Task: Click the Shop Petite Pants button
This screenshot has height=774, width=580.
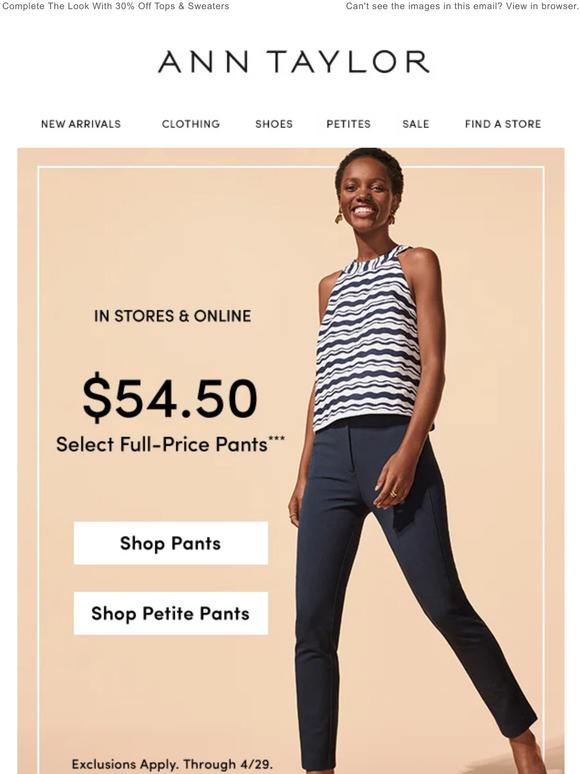Action: pos(171,613)
